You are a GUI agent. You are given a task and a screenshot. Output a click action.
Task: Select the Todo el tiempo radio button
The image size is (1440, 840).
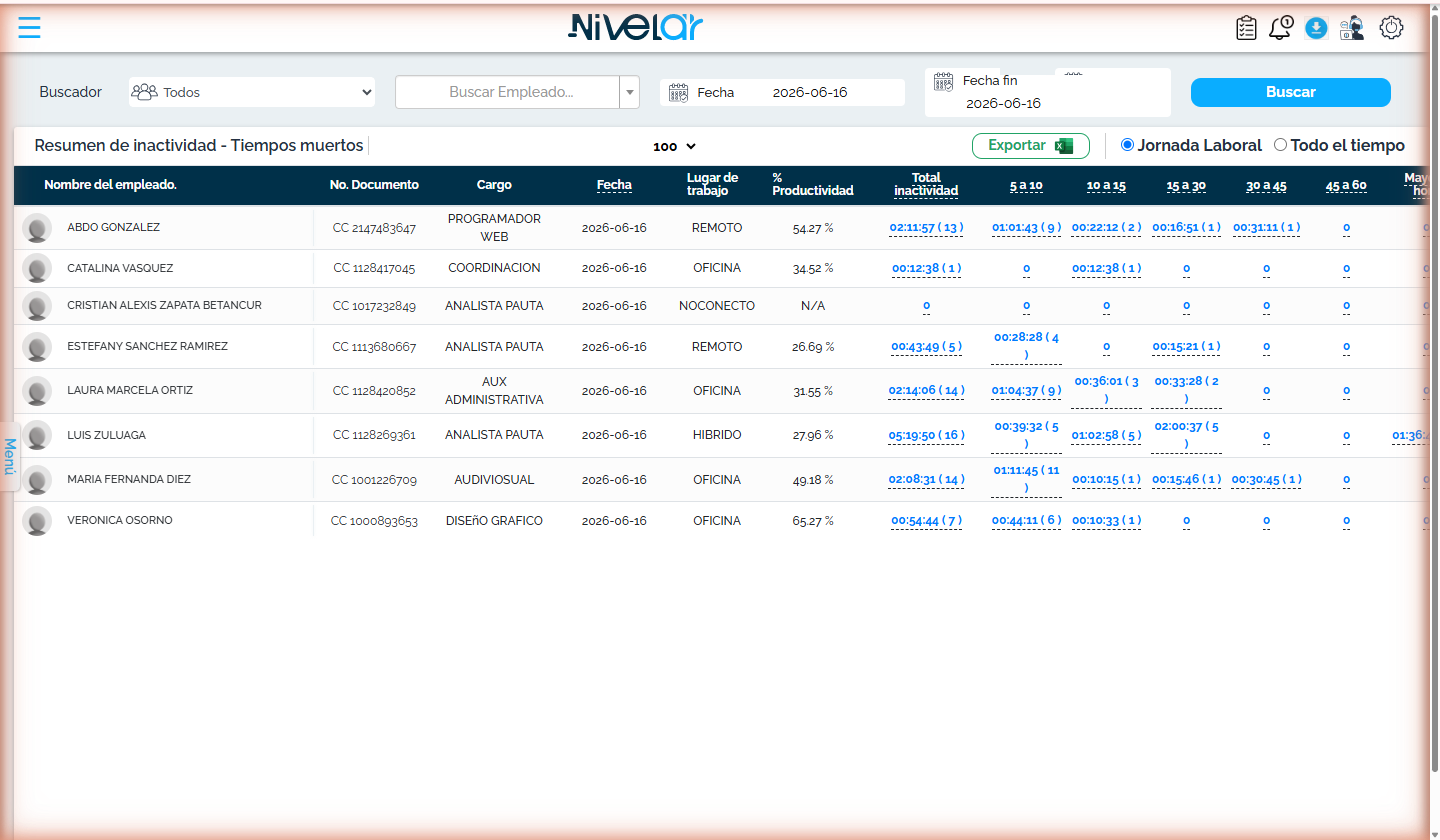tap(1280, 145)
